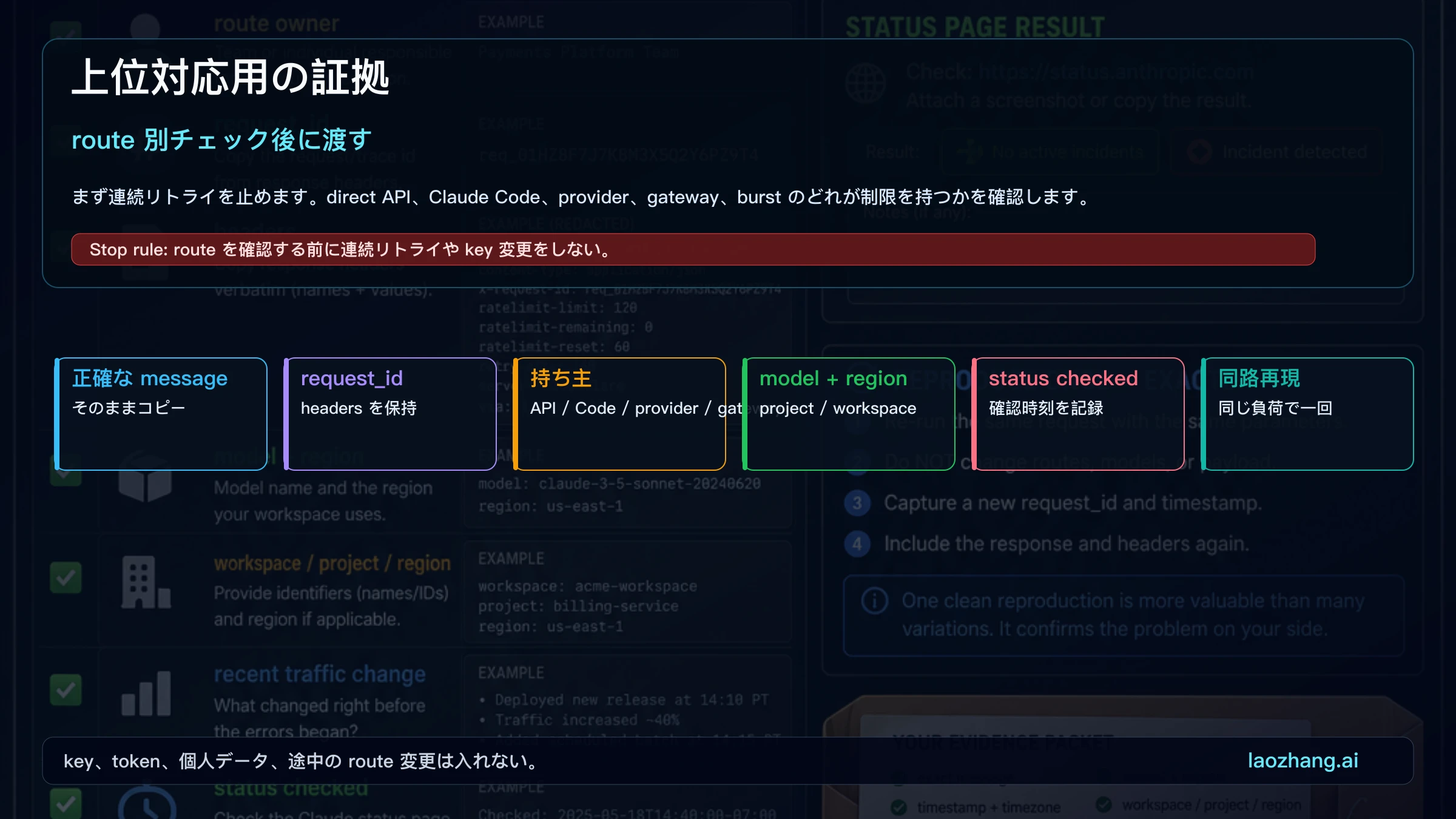Image resolution: width=1456 pixels, height=819 pixels.
Task: Click API / Code / provider text
Action: click(x=636, y=408)
